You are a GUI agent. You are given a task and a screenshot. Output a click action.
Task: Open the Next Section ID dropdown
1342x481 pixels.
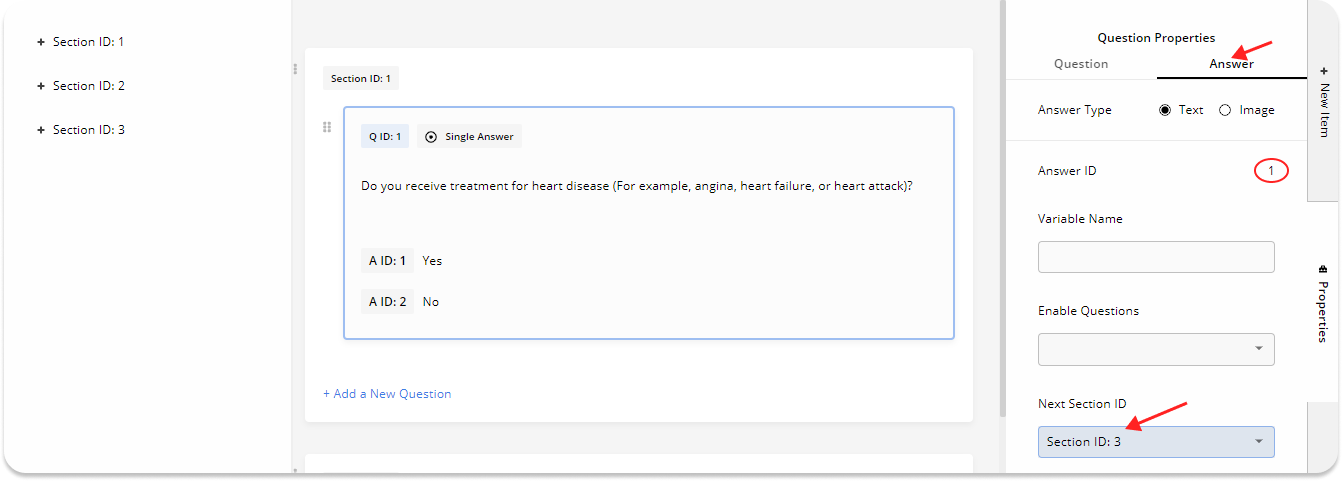click(1156, 442)
